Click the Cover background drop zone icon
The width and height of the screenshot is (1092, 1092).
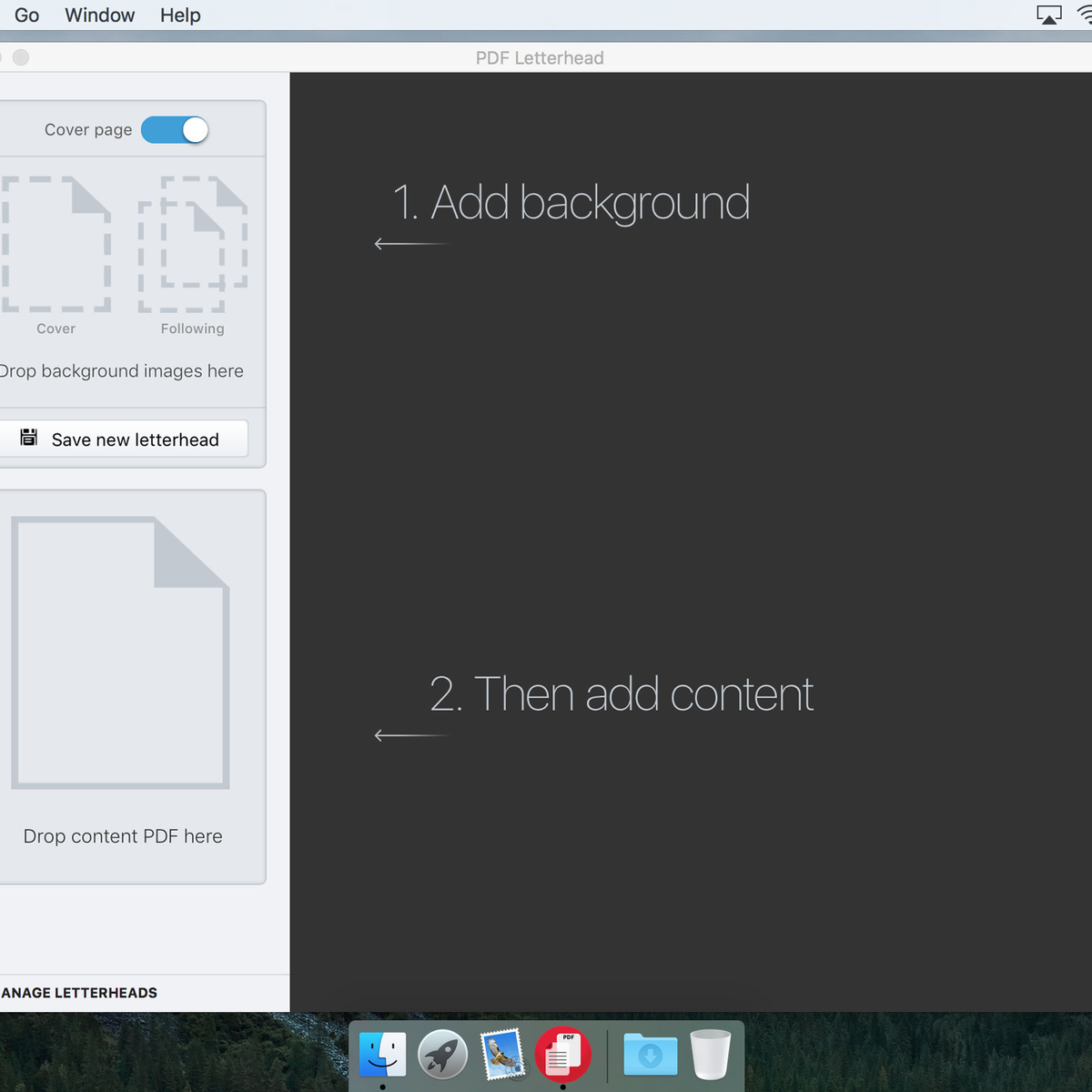[x=56, y=244]
